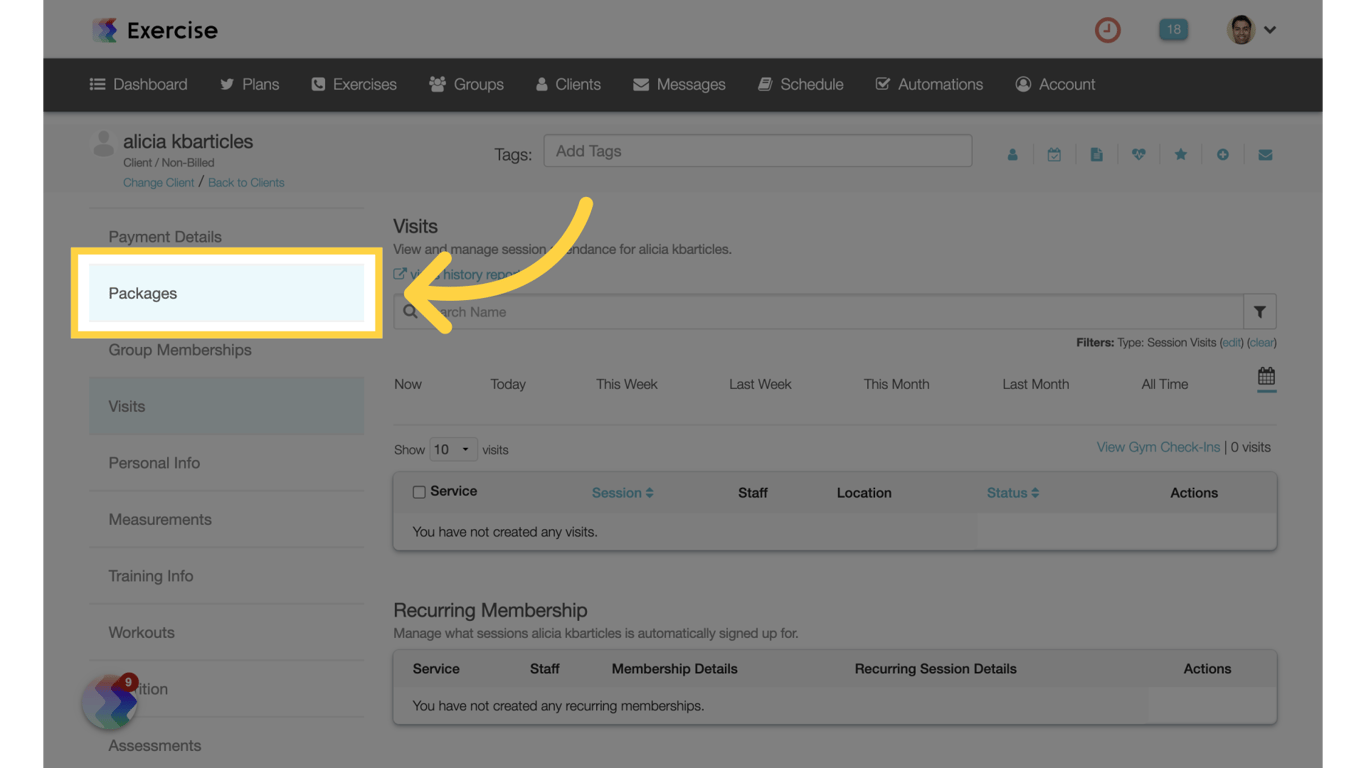Screen dimensions: 1366x768
Task: Open Group Memberships in the sidebar
Action: click(x=226, y=350)
